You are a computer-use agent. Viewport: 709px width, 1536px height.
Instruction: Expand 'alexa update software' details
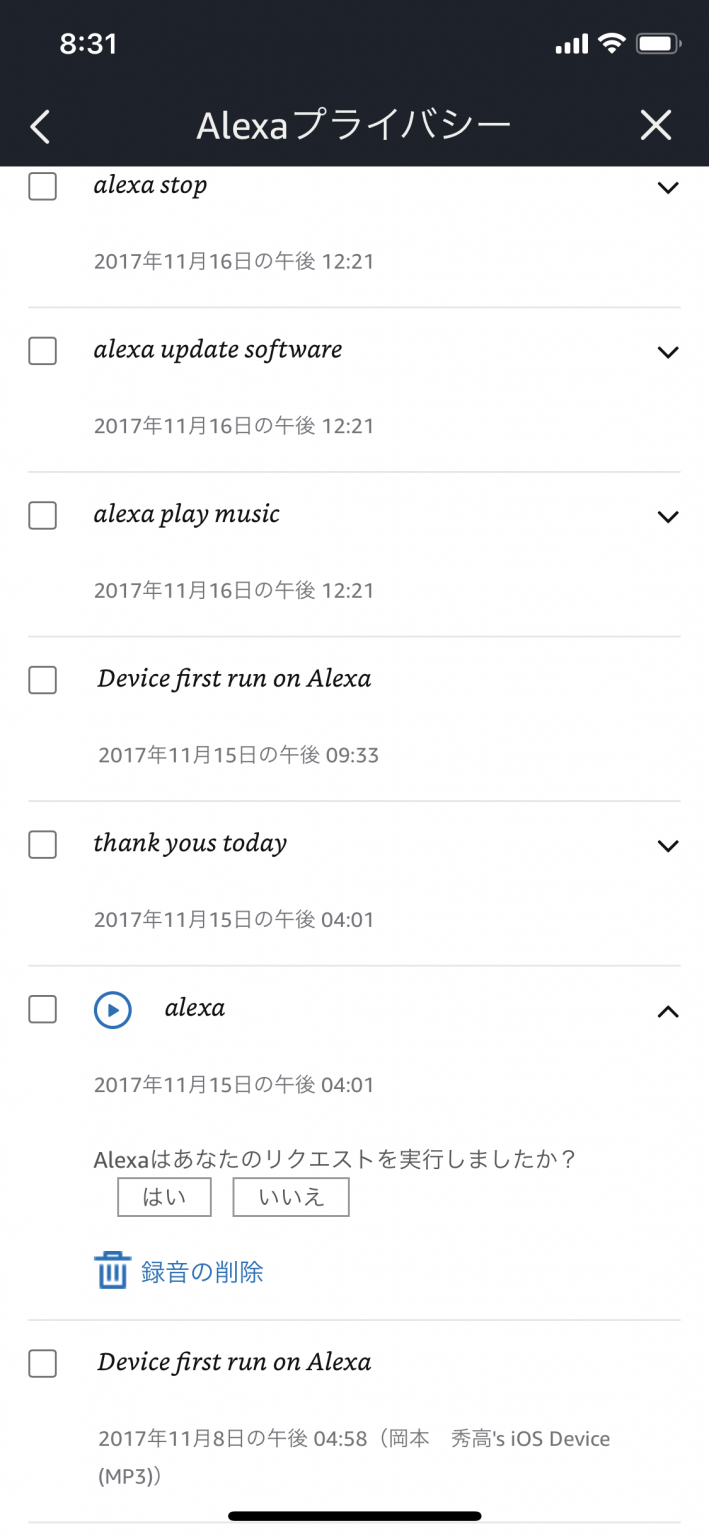pyautogui.click(x=667, y=352)
